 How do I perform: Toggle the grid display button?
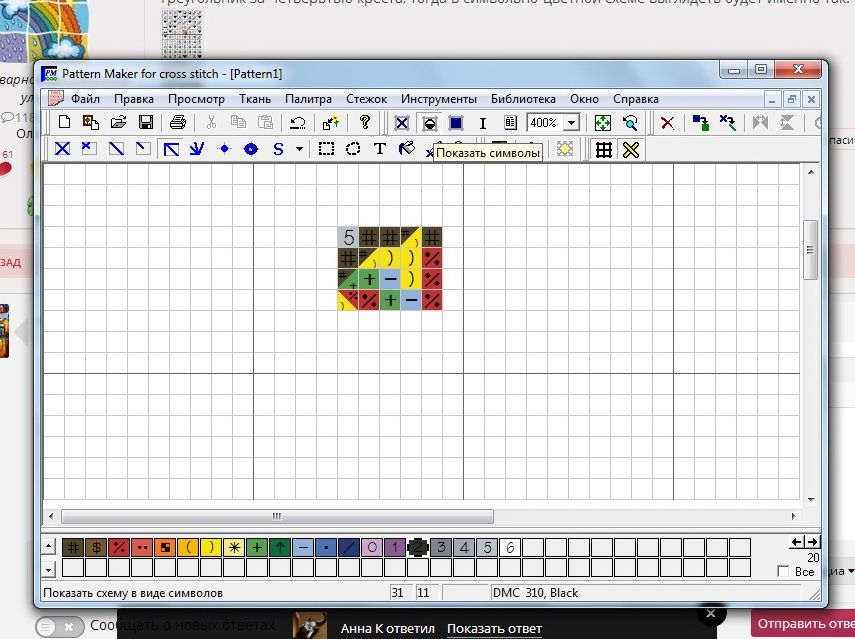(603, 149)
